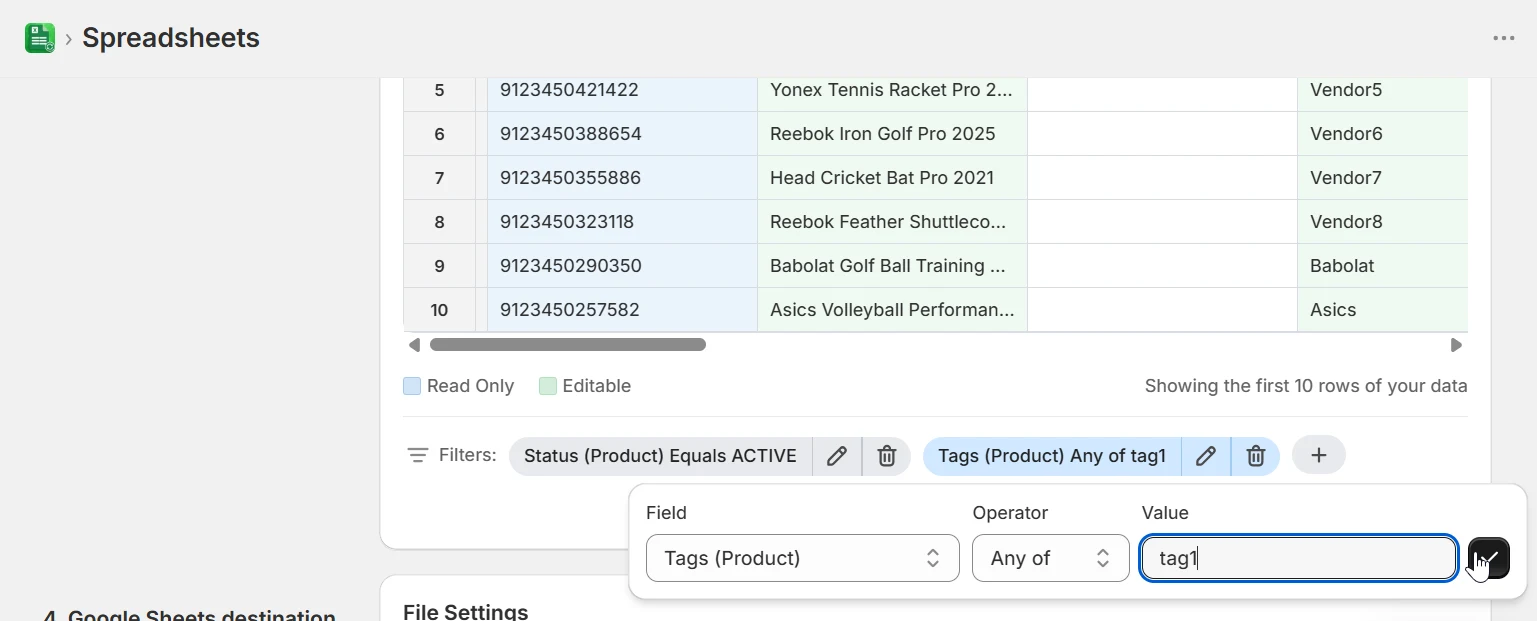Click the left arrow of horizontal scrollbar
This screenshot has width=1537, height=621.
414,345
